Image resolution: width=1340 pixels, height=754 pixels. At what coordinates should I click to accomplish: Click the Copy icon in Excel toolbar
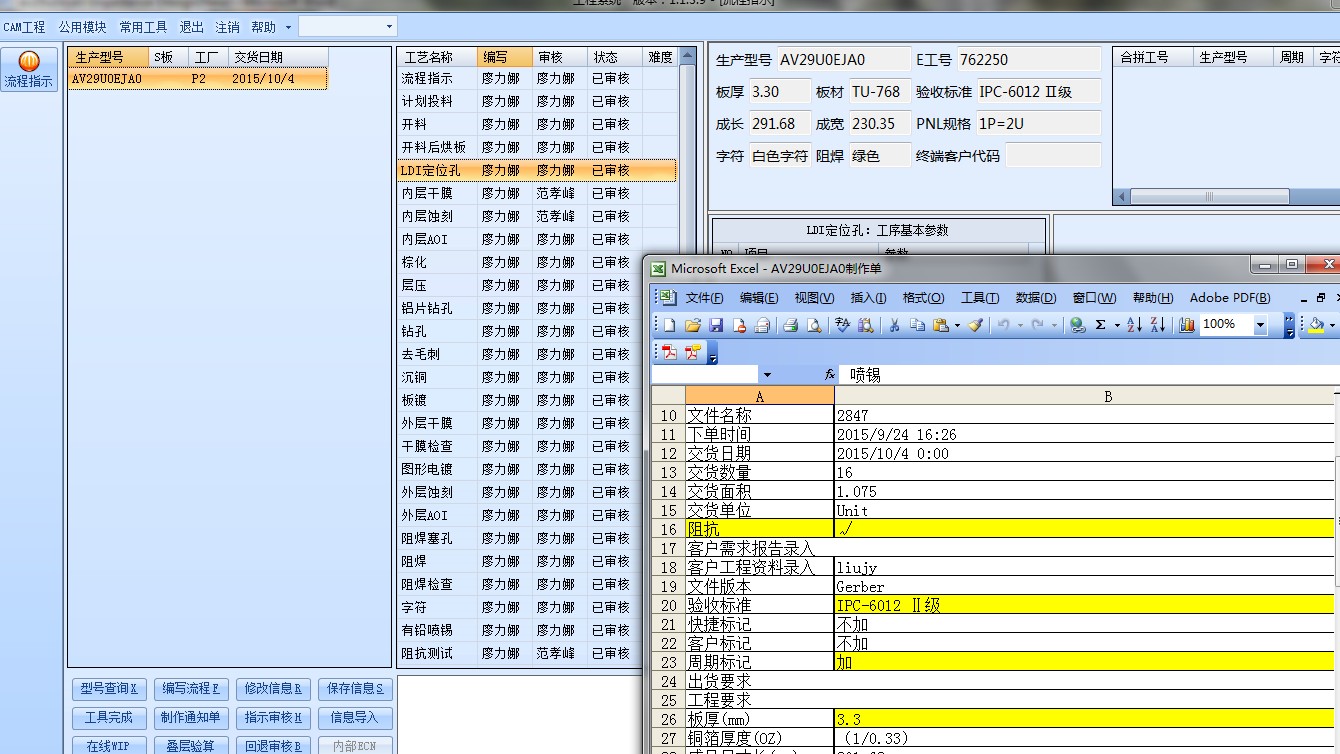917,325
